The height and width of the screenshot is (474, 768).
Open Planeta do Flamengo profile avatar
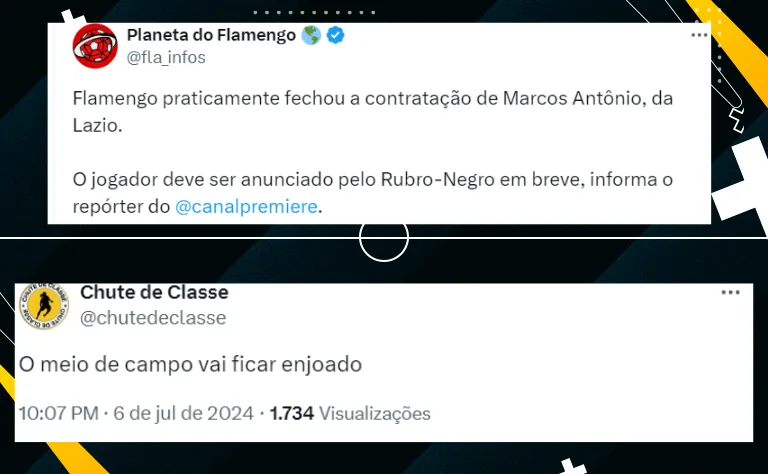coord(95,46)
